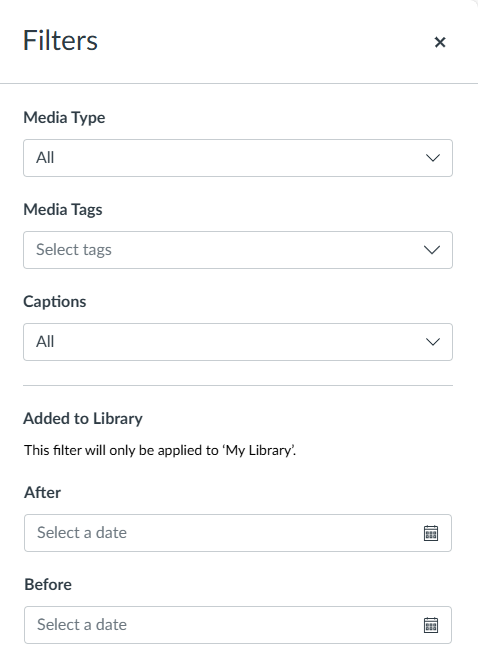Click the 'My Library' filter note text

point(160,450)
